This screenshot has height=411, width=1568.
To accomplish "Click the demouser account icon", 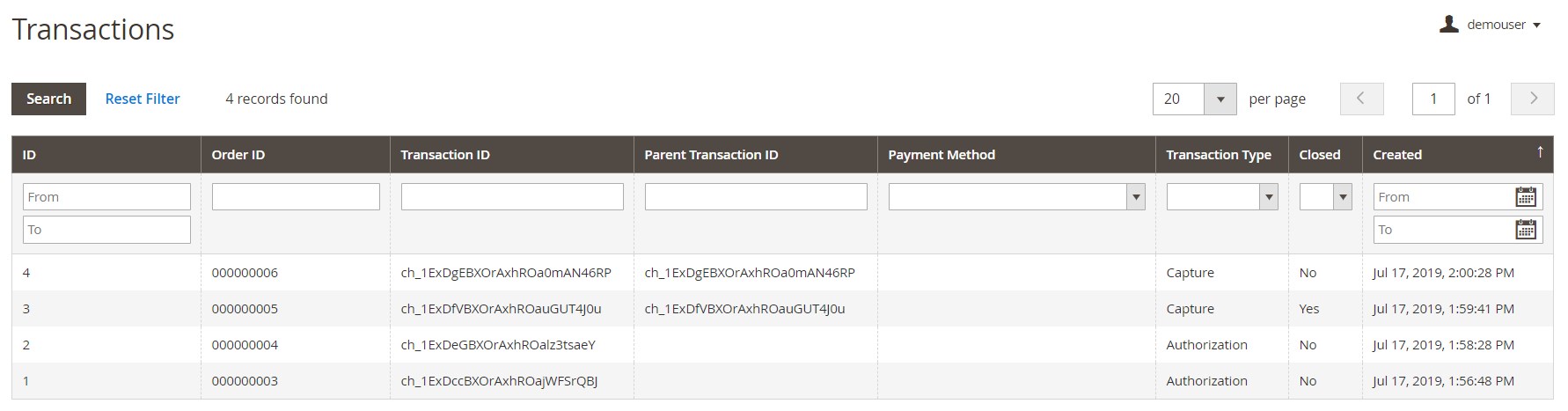I will [1448, 25].
